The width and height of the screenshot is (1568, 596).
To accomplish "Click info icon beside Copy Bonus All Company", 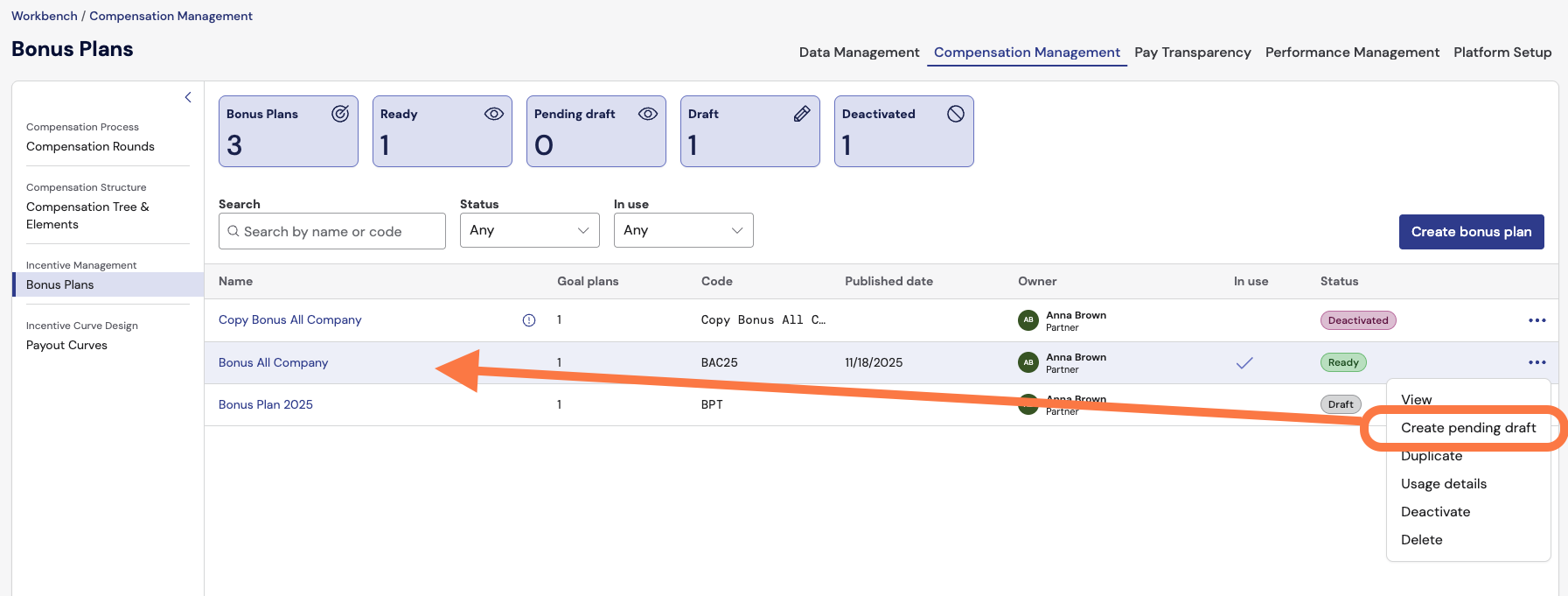I will (x=529, y=320).
